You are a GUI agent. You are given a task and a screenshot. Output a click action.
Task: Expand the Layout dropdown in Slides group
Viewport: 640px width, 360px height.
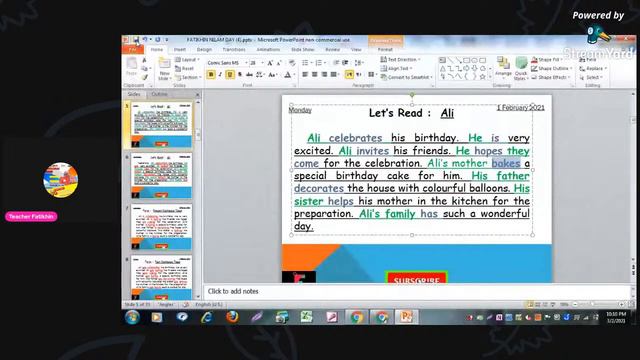(x=187, y=60)
